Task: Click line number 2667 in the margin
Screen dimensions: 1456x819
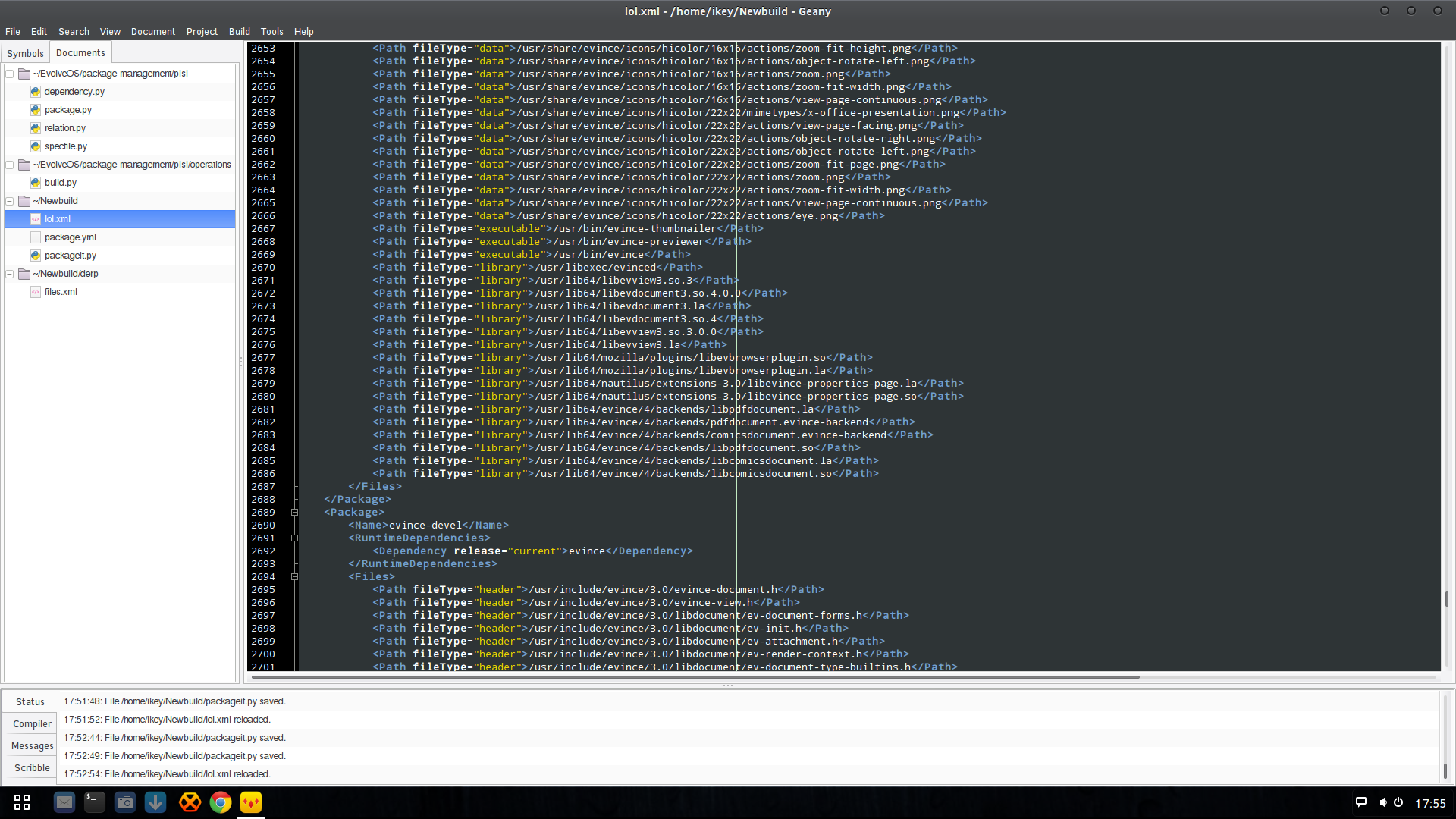Action: tap(263, 229)
